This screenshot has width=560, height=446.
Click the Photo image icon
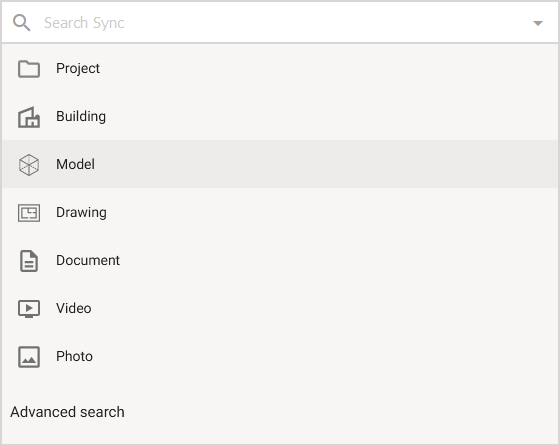(29, 357)
